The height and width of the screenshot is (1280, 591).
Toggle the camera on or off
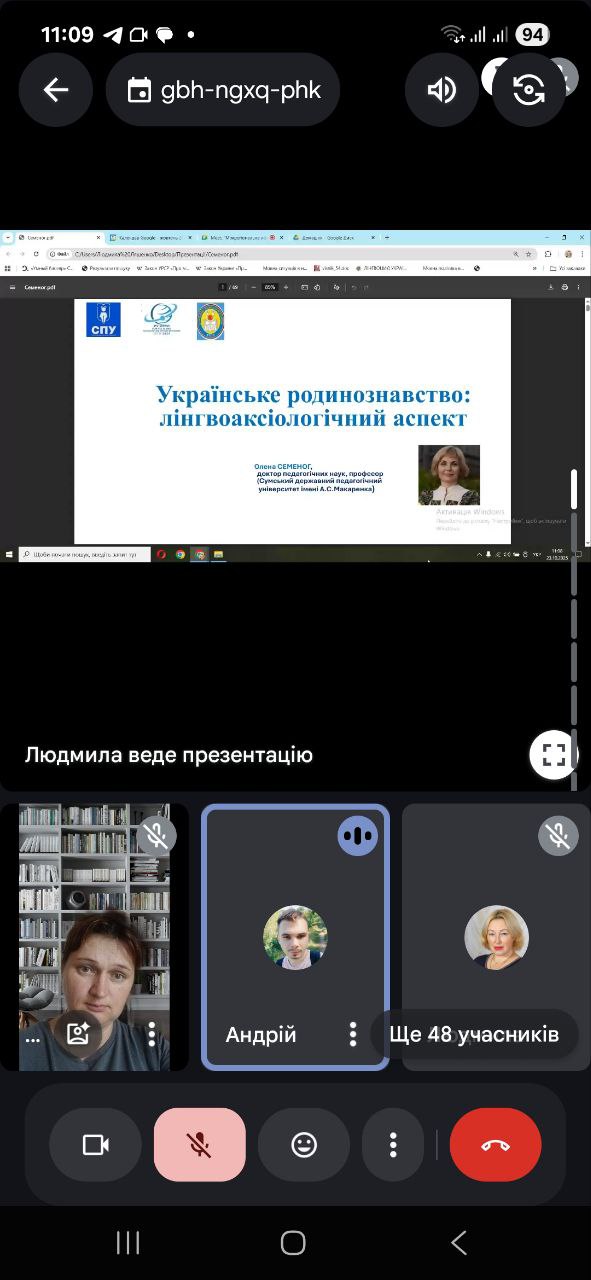(x=95, y=1145)
